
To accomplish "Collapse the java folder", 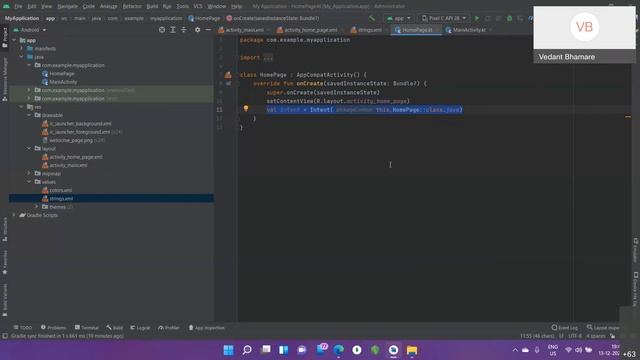I will [22, 57].
